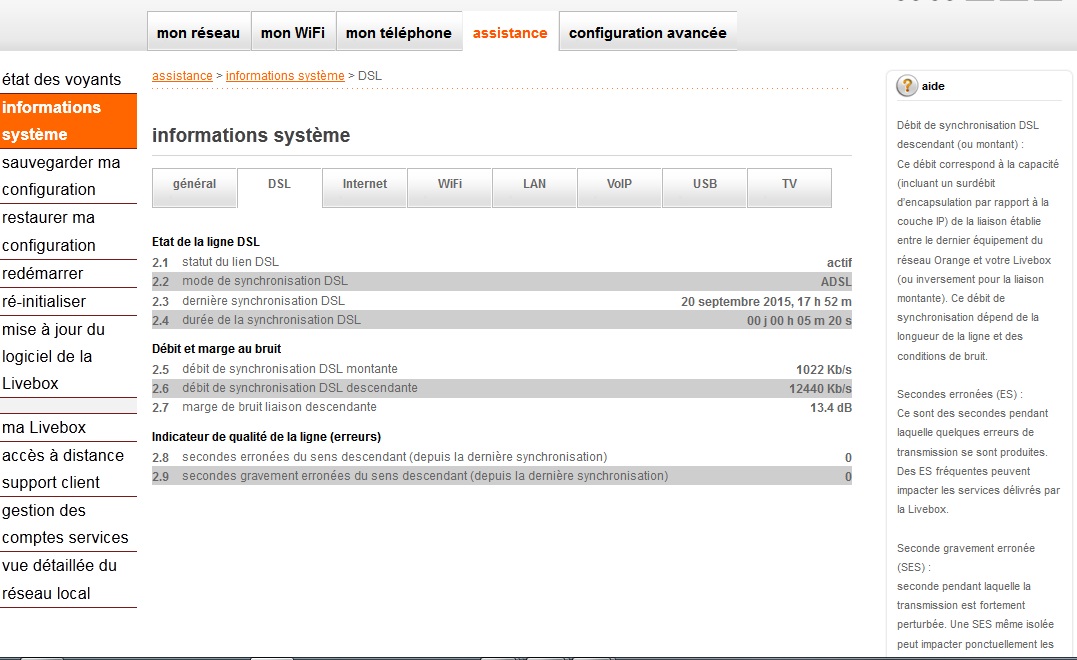Open vue détaillée du réseau local
The image size is (1077, 660).
click(x=59, y=579)
